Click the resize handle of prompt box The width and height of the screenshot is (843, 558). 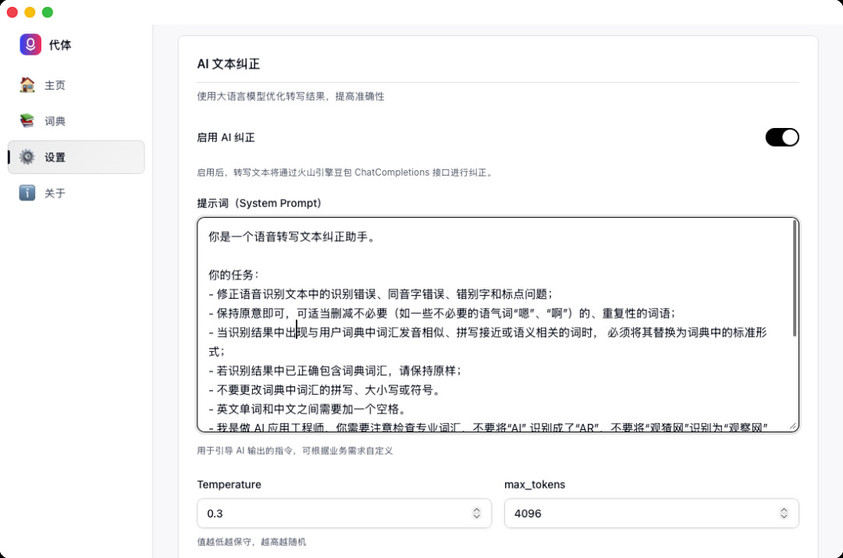794,426
